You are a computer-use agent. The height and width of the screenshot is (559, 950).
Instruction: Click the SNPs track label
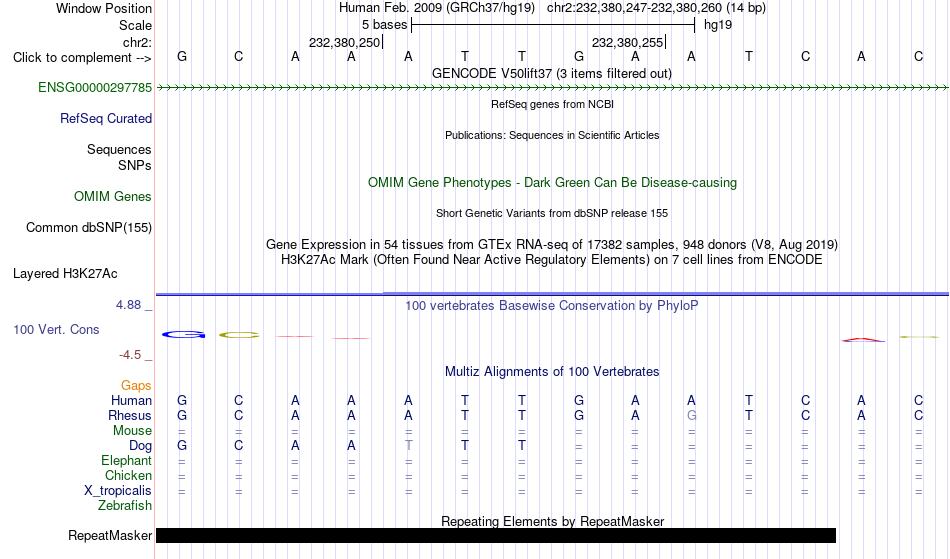pos(135,165)
